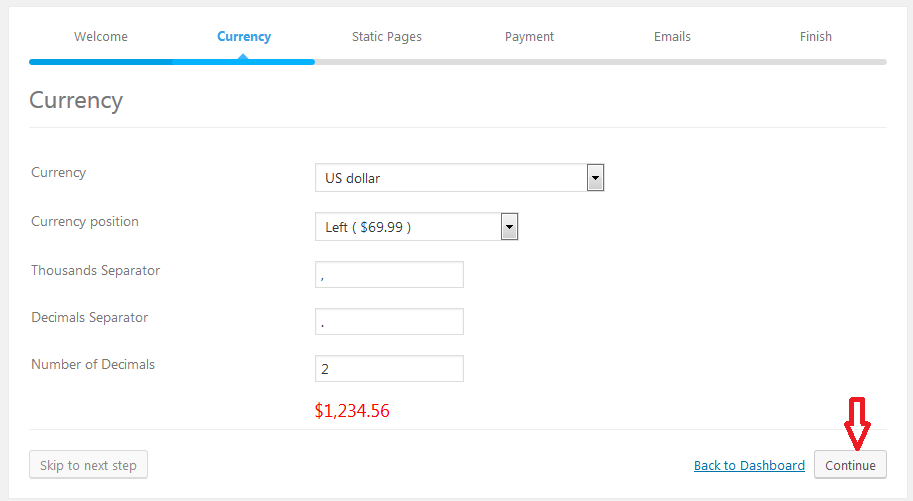This screenshot has height=501, width=913.
Task: Click into the Decimals Separator field
Action: (x=389, y=322)
